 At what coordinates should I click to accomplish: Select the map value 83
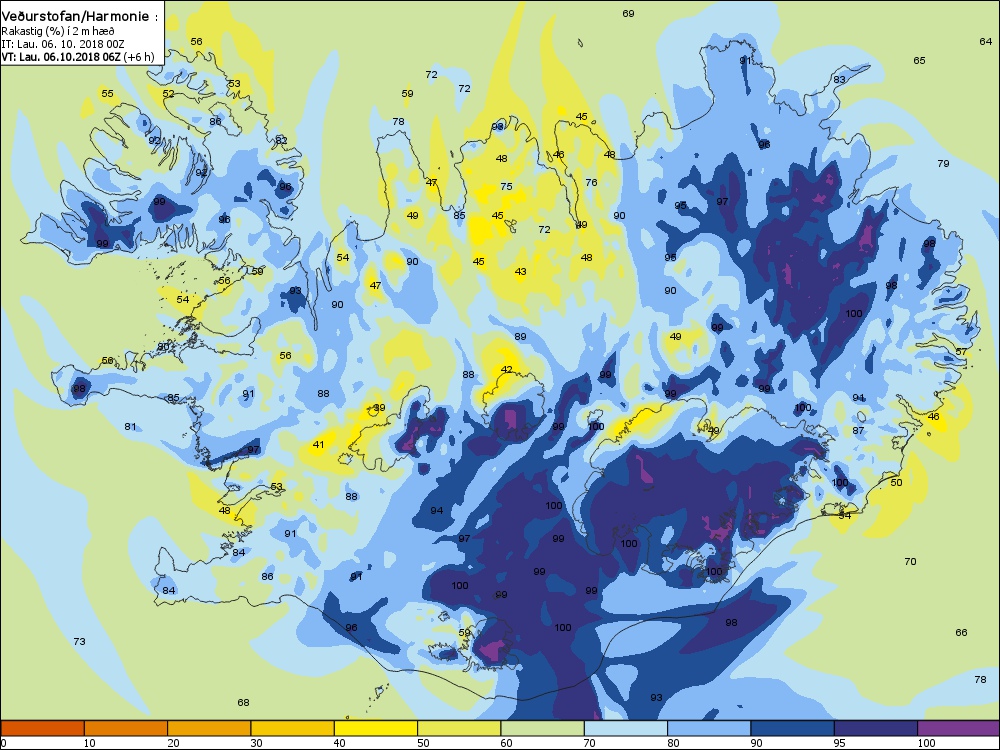pyautogui.click(x=839, y=80)
